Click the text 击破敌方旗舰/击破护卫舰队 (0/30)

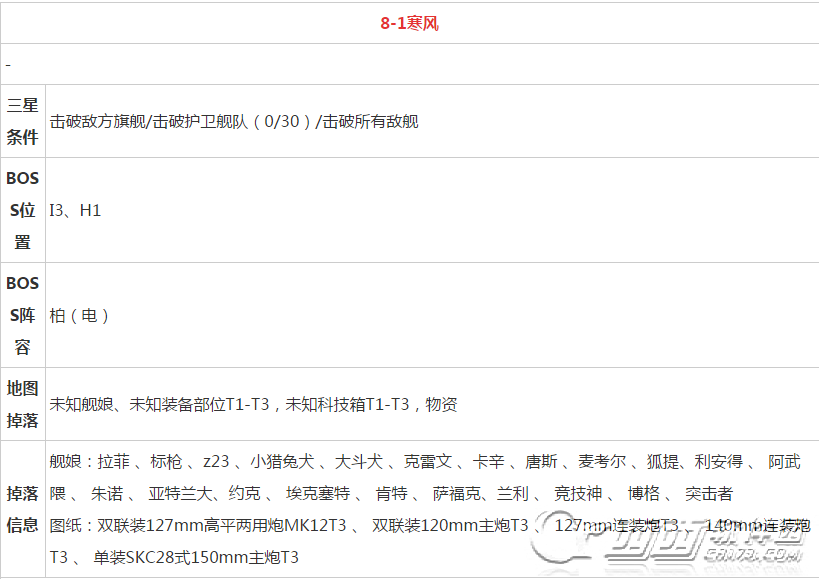click(x=182, y=122)
